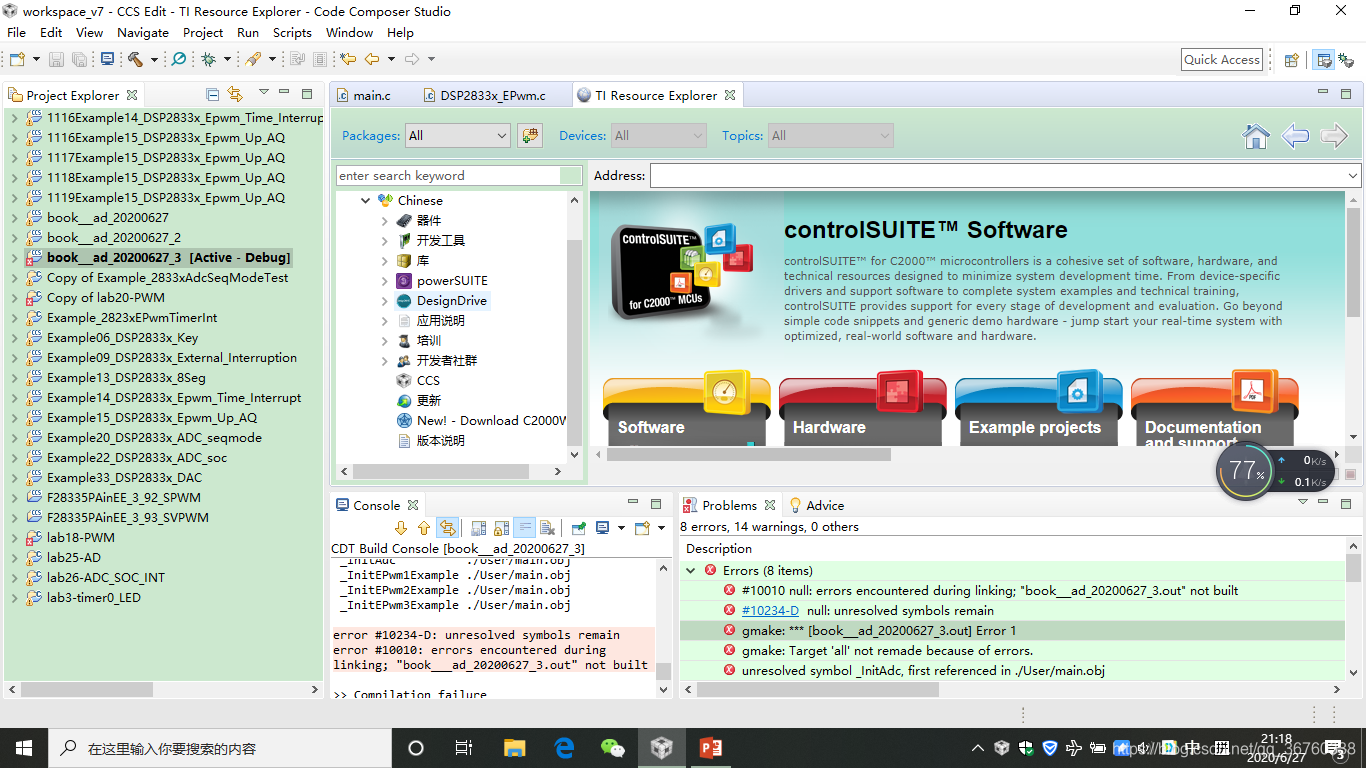Open Windows Start menu

point(24,747)
